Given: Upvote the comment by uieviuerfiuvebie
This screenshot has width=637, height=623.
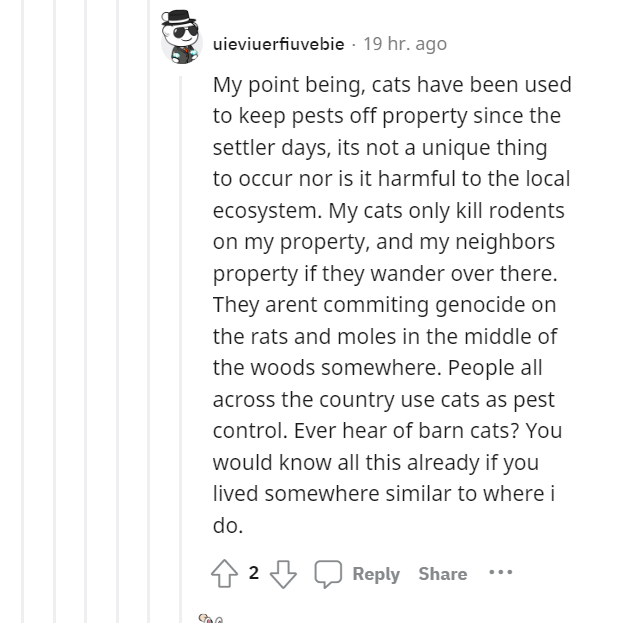Looking at the screenshot, I should click(224, 573).
